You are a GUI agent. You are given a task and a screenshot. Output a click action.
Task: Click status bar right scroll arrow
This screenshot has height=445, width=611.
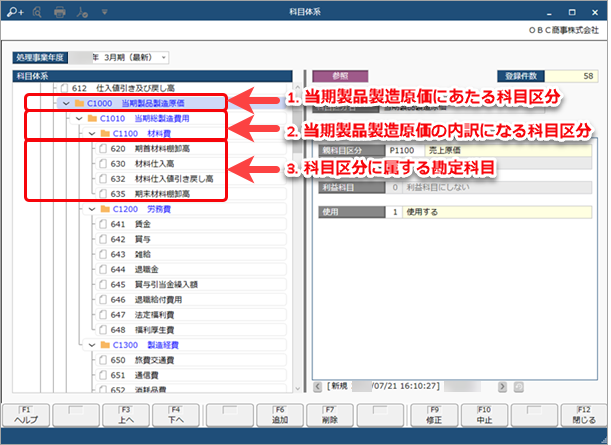click(x=502, y=387)
